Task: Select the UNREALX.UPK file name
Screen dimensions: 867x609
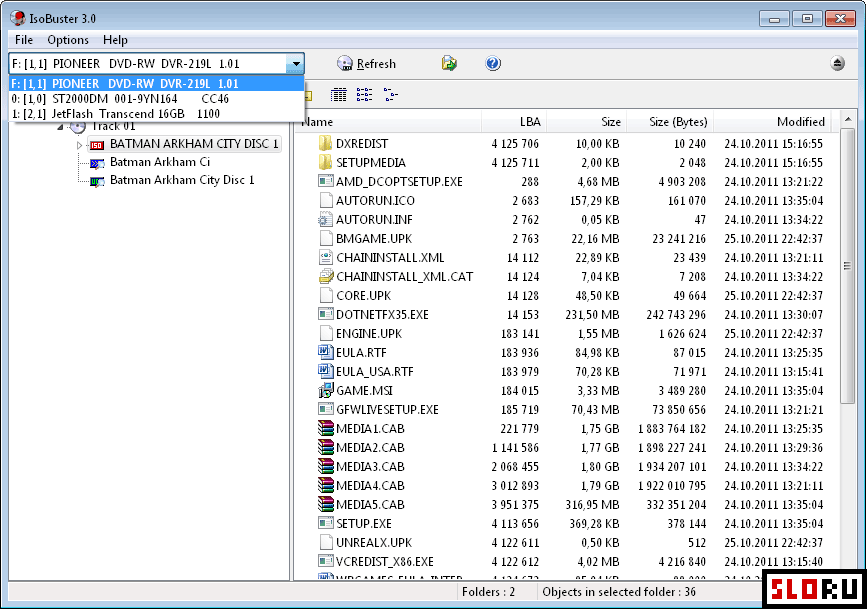Action: [x=374, y=542]
